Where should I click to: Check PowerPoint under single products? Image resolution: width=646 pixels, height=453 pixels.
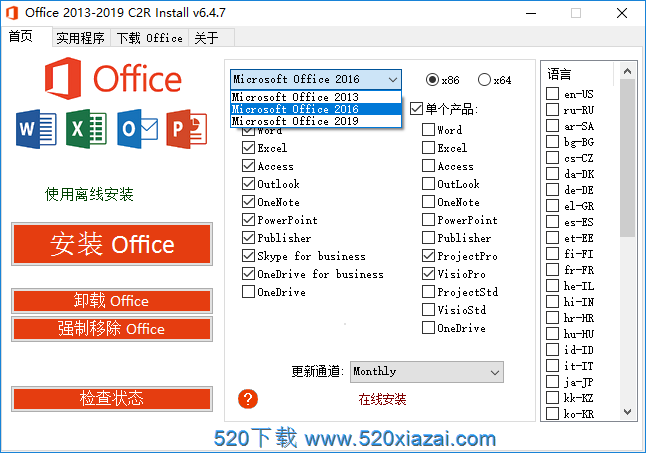click(428, 219)
